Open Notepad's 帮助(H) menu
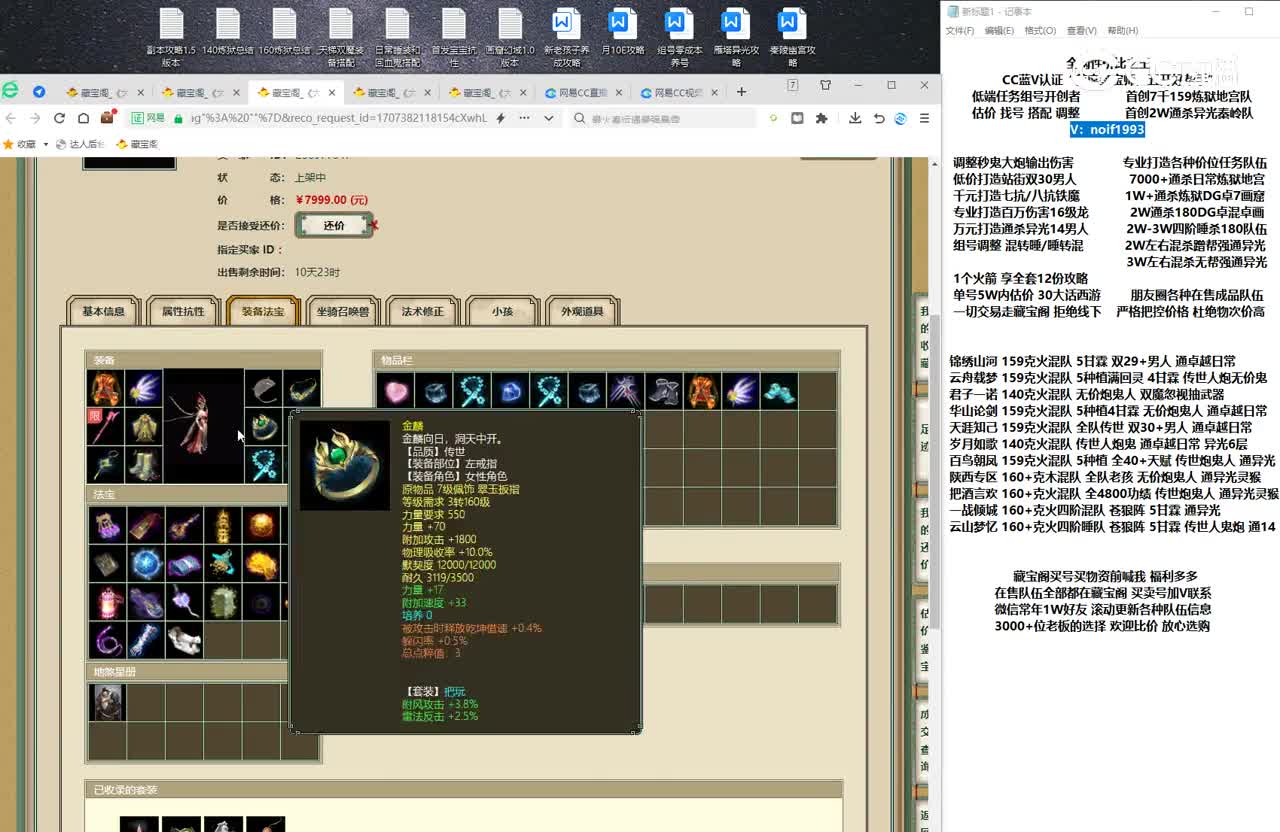Image resolution: width=1280 pixels, height=832 pixels. click(1123, 31)
